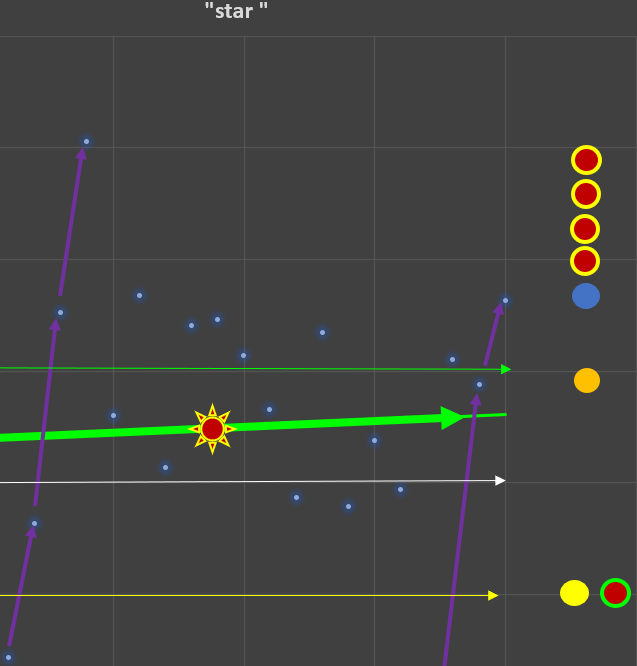Select the thin green arrow's arrowhead

pyautogui.click(x=506, y=370)
